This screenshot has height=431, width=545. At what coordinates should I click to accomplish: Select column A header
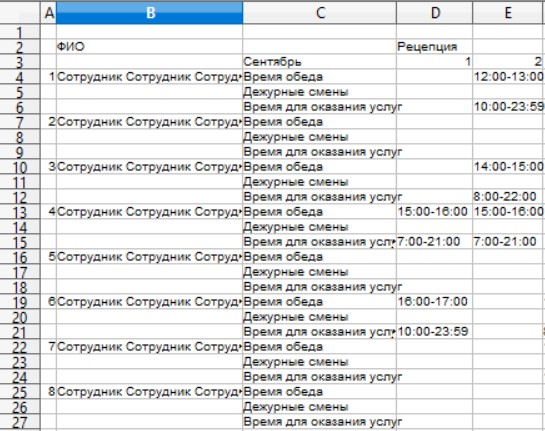49,13
